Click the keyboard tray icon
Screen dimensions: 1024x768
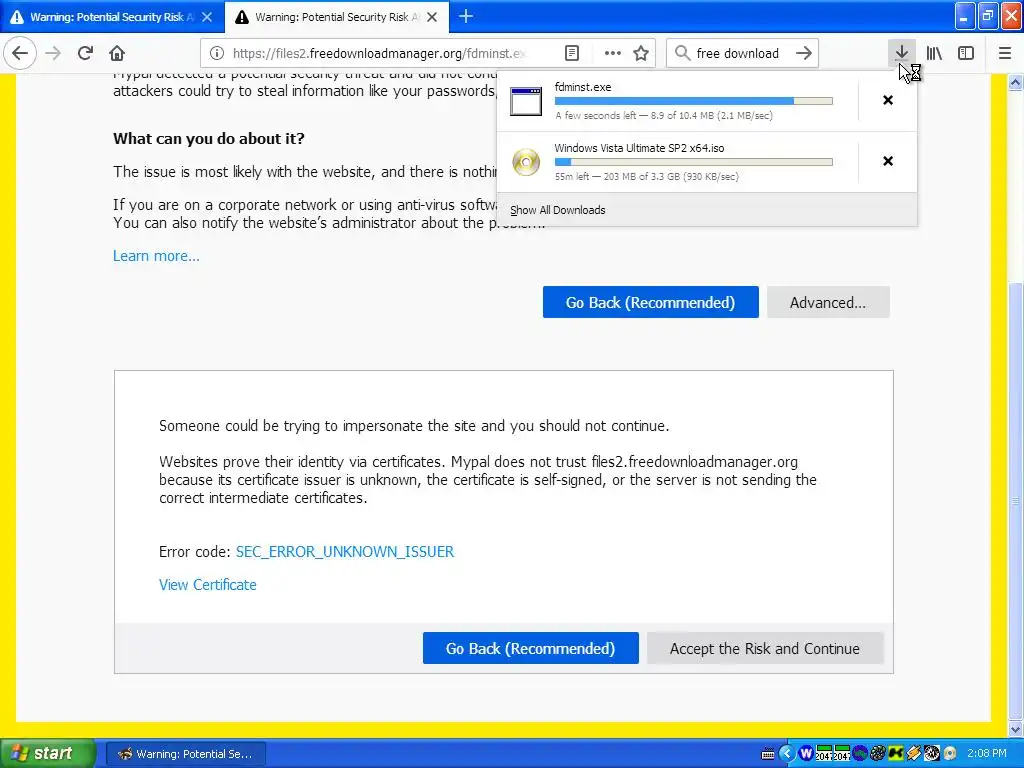[x=768, y=754]
